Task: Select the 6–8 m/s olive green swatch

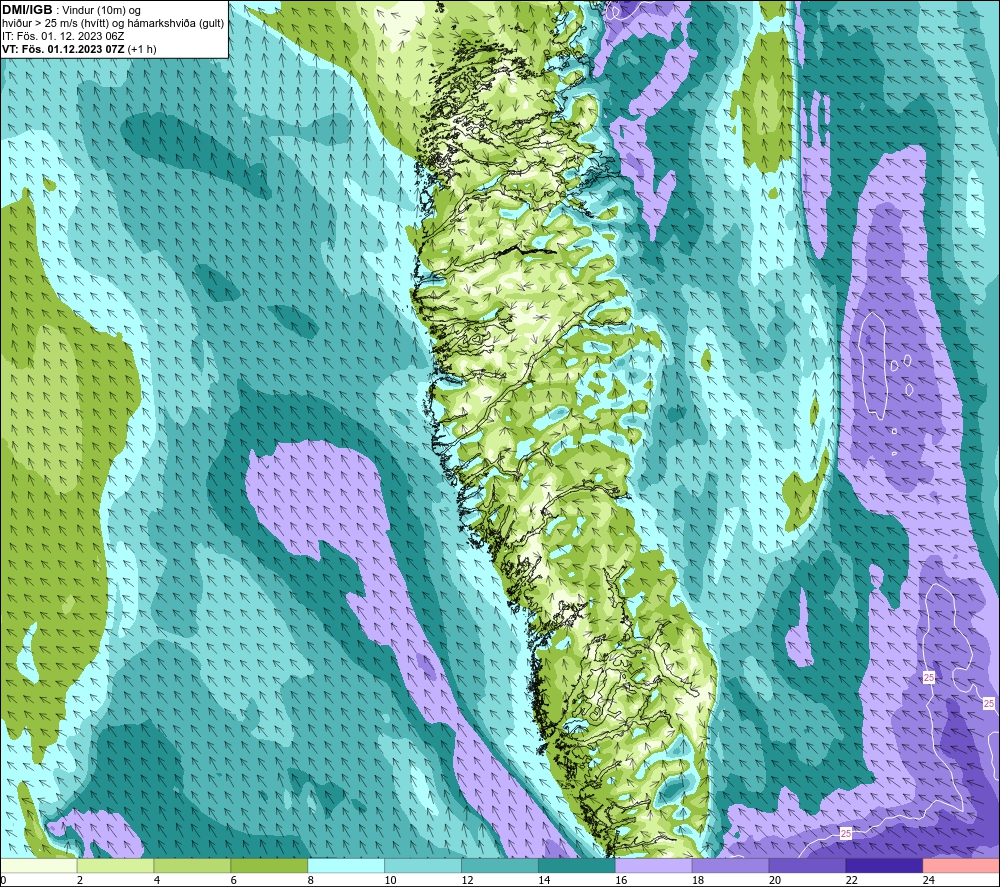Action: pos(269,865)
